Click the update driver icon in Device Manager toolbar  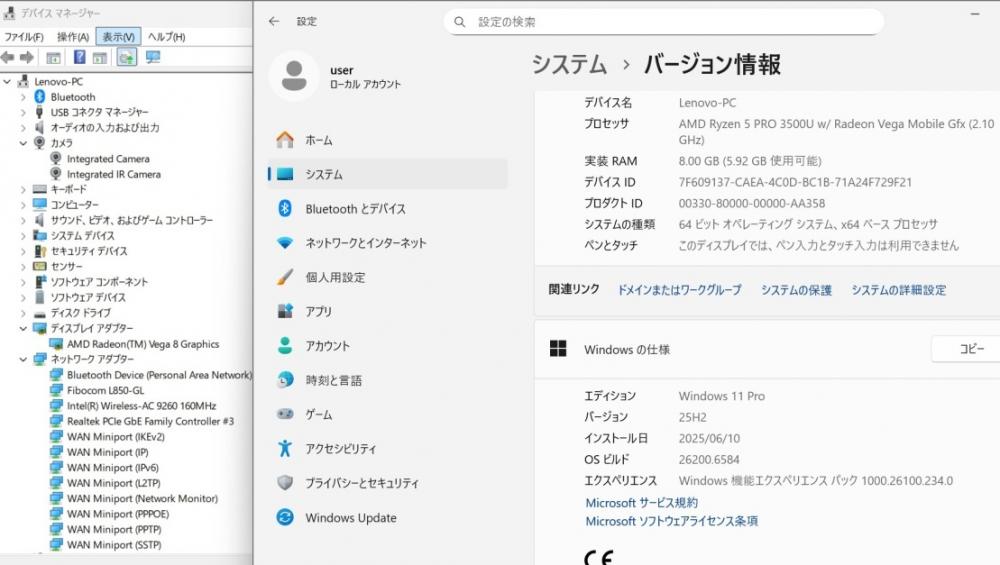pos(126,58)
